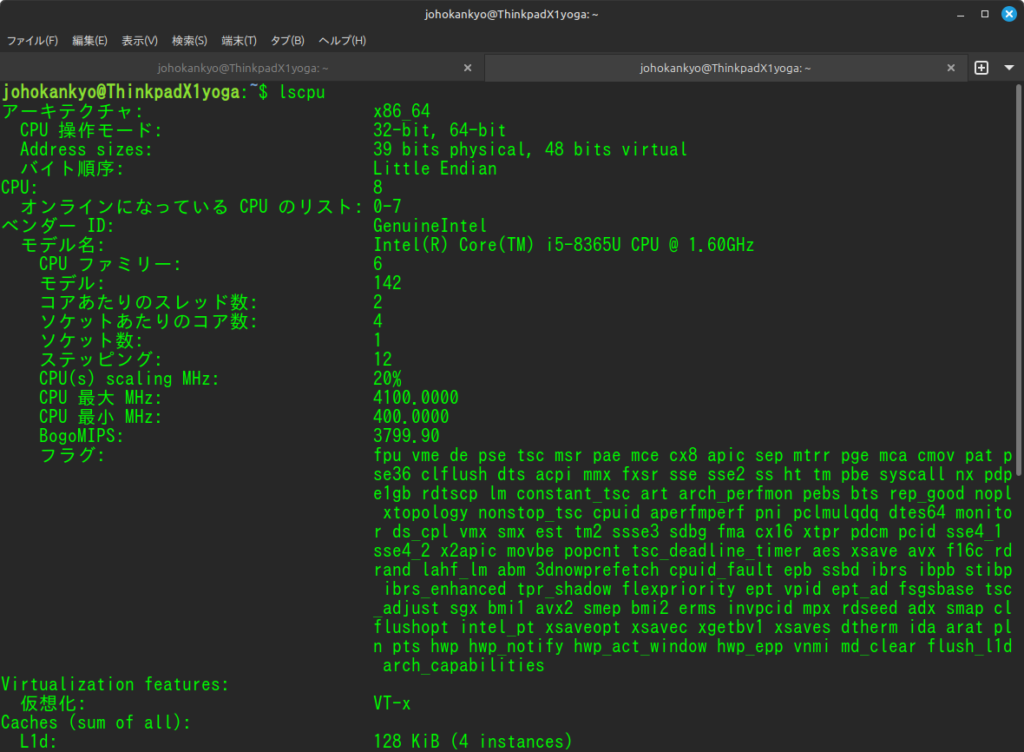Switch to the inactive left terminal tab
1024x752 pixels.
tap(244, 68)
